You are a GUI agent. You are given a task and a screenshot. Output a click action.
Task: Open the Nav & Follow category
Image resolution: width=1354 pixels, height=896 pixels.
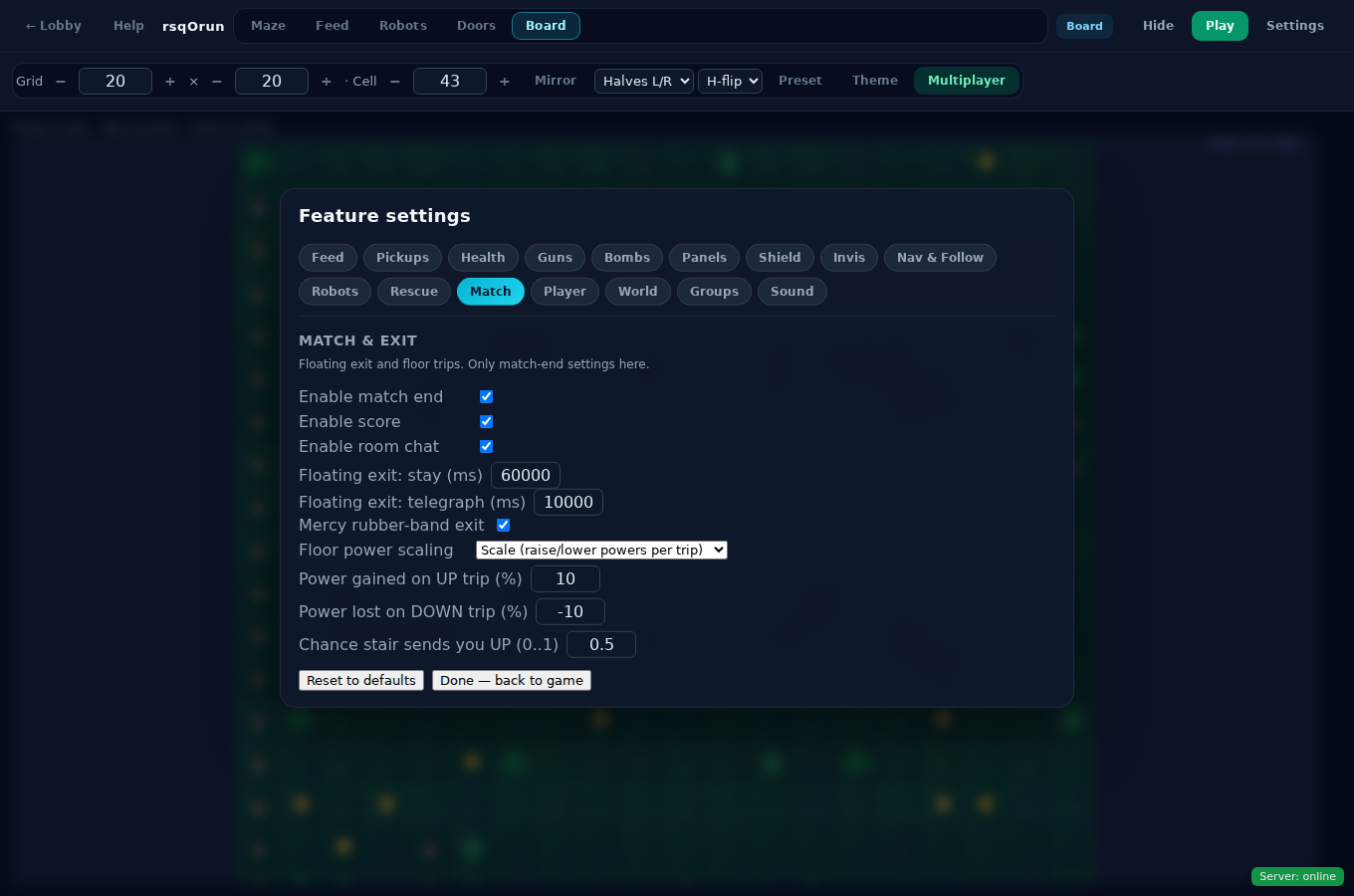click(940, 258)
